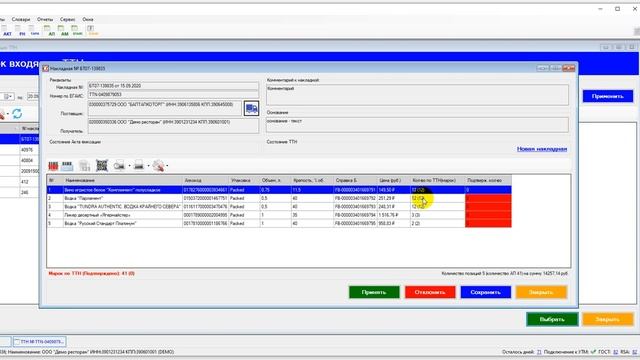Open dropdown arrow next to printer icon
The width and height of the screenshot is (640, 360).
click(x=148, y=166)
